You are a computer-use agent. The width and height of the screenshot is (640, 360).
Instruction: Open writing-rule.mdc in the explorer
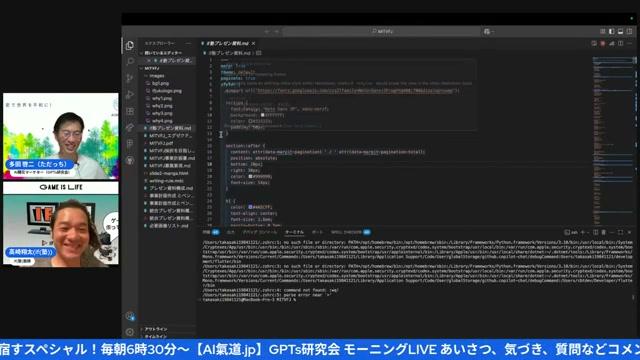click(x=166, y=180)
